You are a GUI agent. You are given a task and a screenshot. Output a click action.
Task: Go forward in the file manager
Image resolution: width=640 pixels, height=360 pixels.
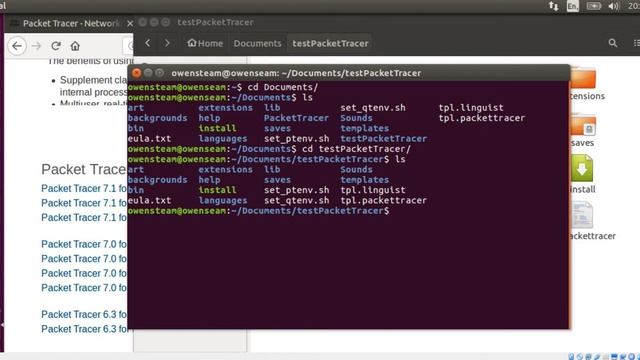coord(167,43)
